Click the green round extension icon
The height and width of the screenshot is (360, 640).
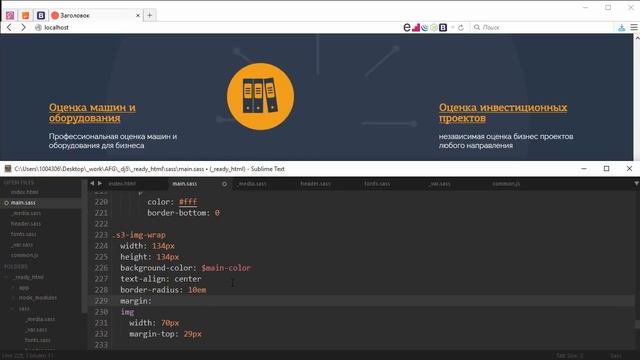click(x=433, y=27)
